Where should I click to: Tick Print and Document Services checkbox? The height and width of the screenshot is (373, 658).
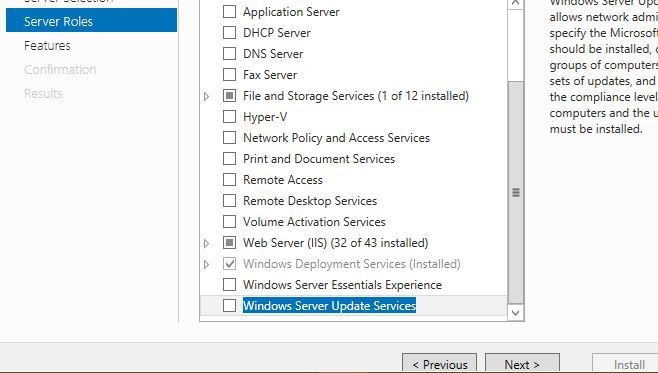(x=229, y=159)
